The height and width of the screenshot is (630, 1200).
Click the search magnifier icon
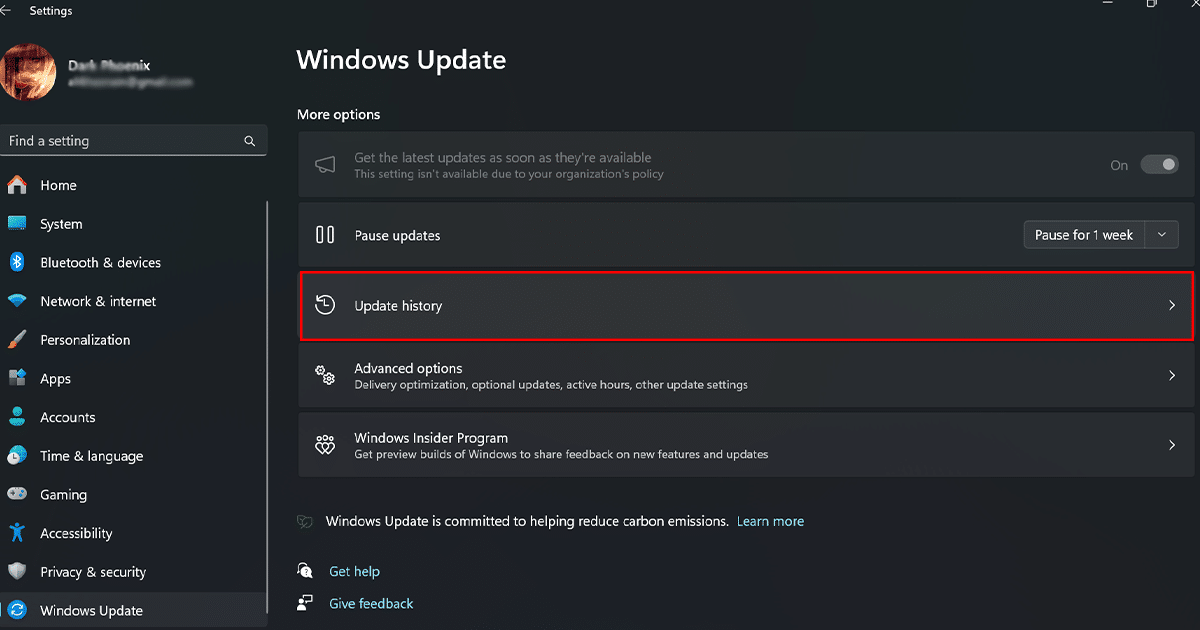(250, 141)
